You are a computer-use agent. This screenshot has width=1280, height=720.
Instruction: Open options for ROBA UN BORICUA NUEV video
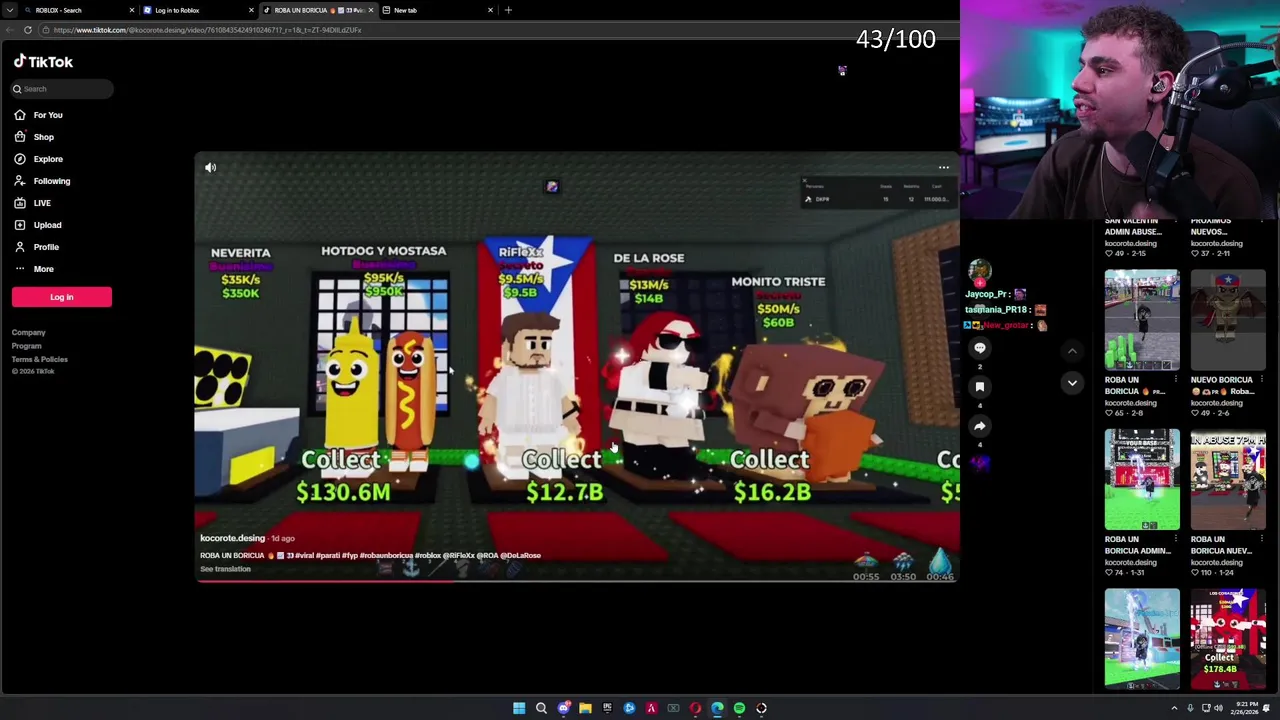[1262, 540]
